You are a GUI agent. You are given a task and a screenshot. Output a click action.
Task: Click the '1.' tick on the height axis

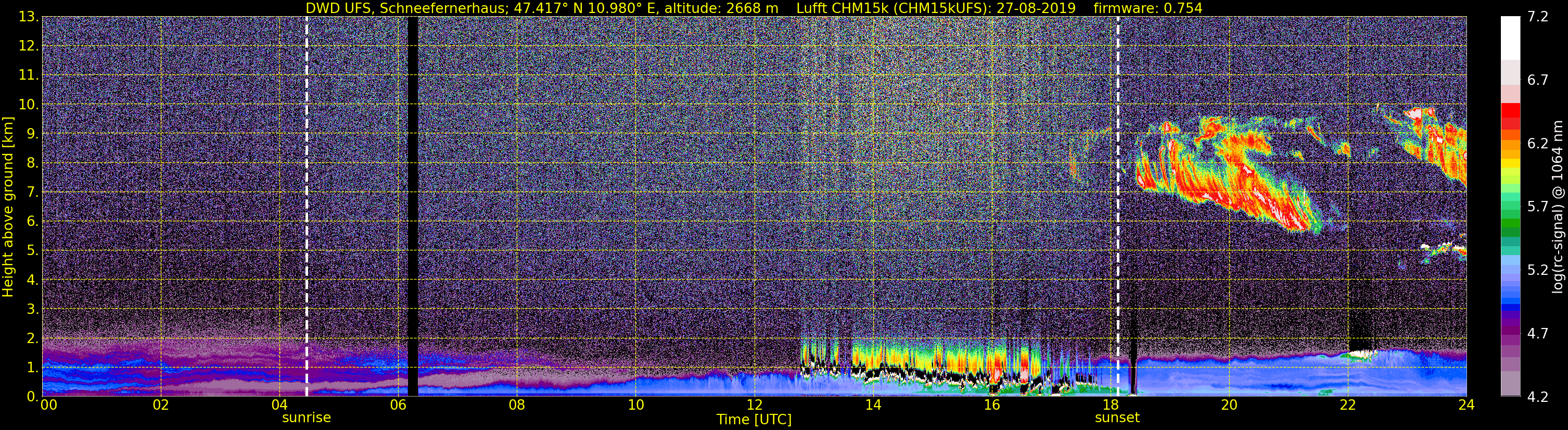tap(33, 368)
